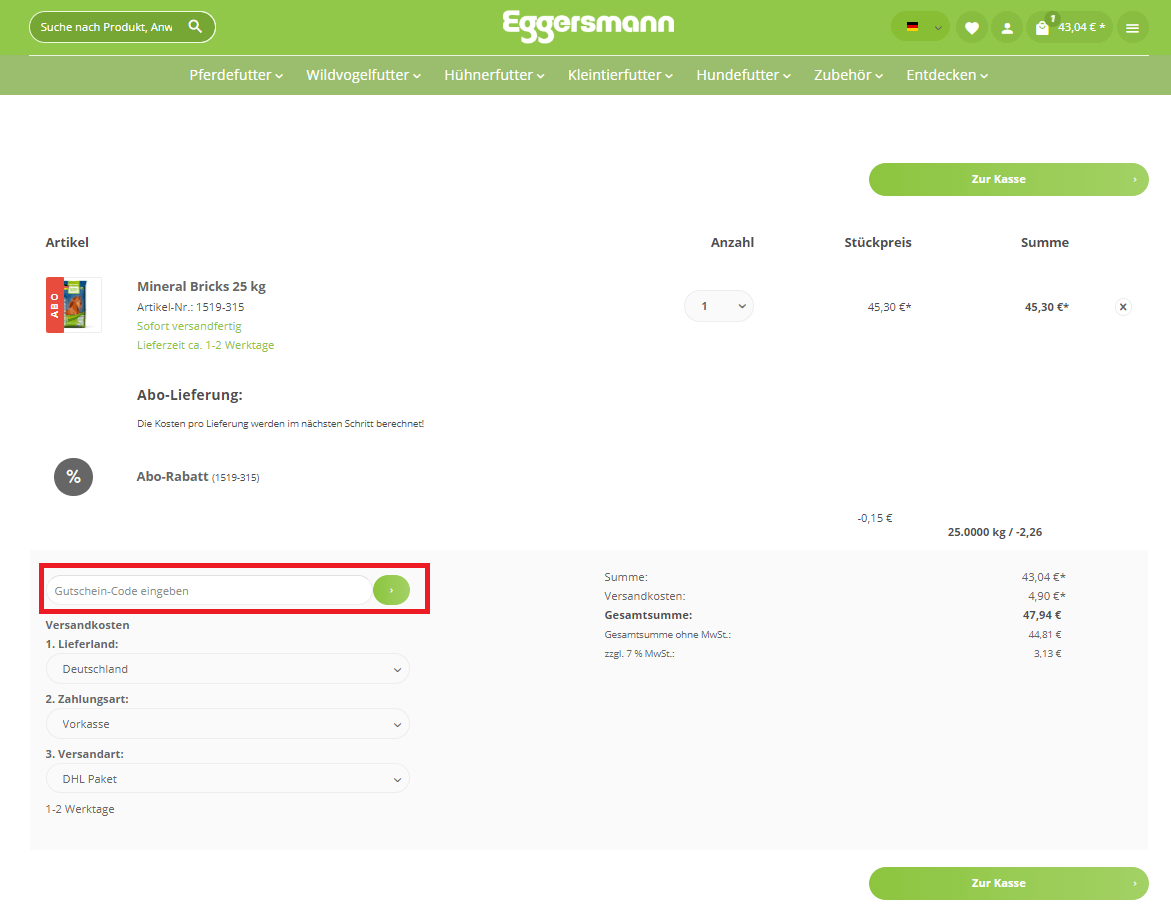Expand the Entdecken menu
Screen dimensions: 1171x913
point(947,75)
